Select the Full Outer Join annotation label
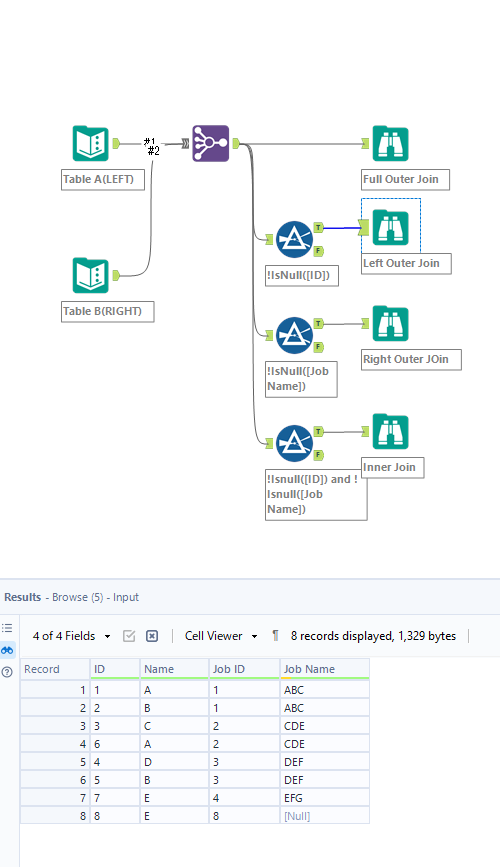The width and height of the screenshot is (500, 867). tap(405, 180)
